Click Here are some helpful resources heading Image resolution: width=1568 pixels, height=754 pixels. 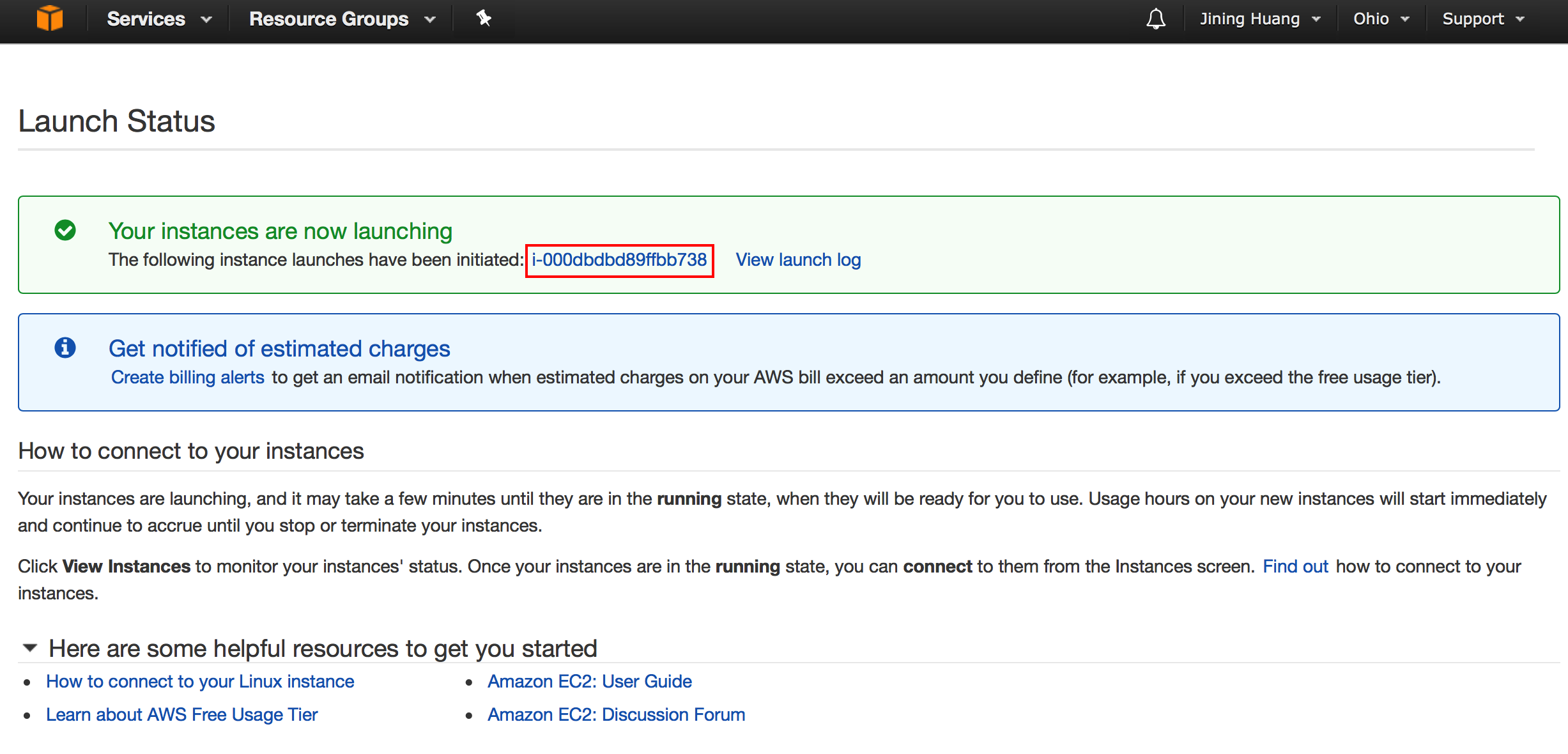pos(323,649)
